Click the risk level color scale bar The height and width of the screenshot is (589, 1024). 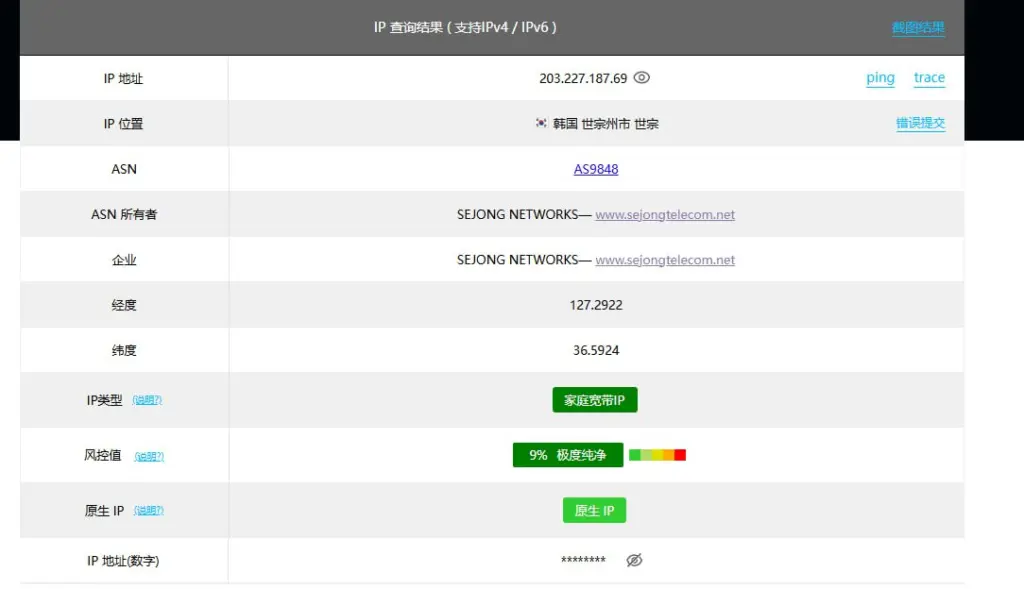657,455
